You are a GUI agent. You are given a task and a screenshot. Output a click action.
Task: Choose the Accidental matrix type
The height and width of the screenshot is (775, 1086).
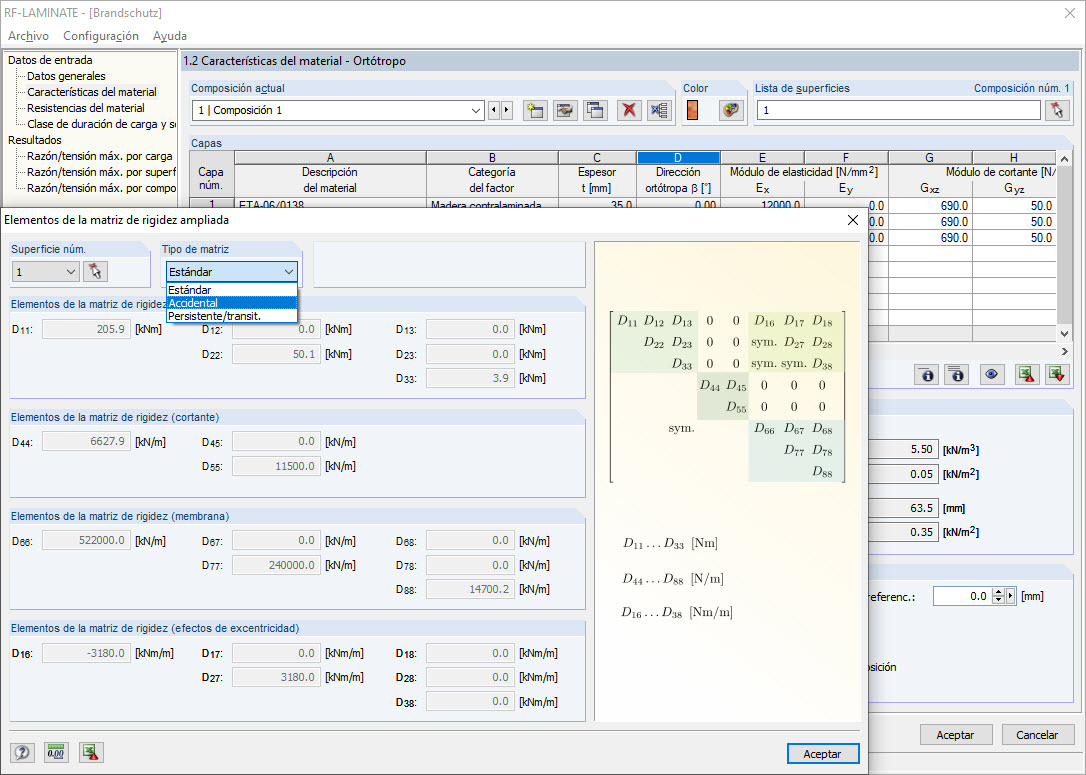(x=231, y=303)
